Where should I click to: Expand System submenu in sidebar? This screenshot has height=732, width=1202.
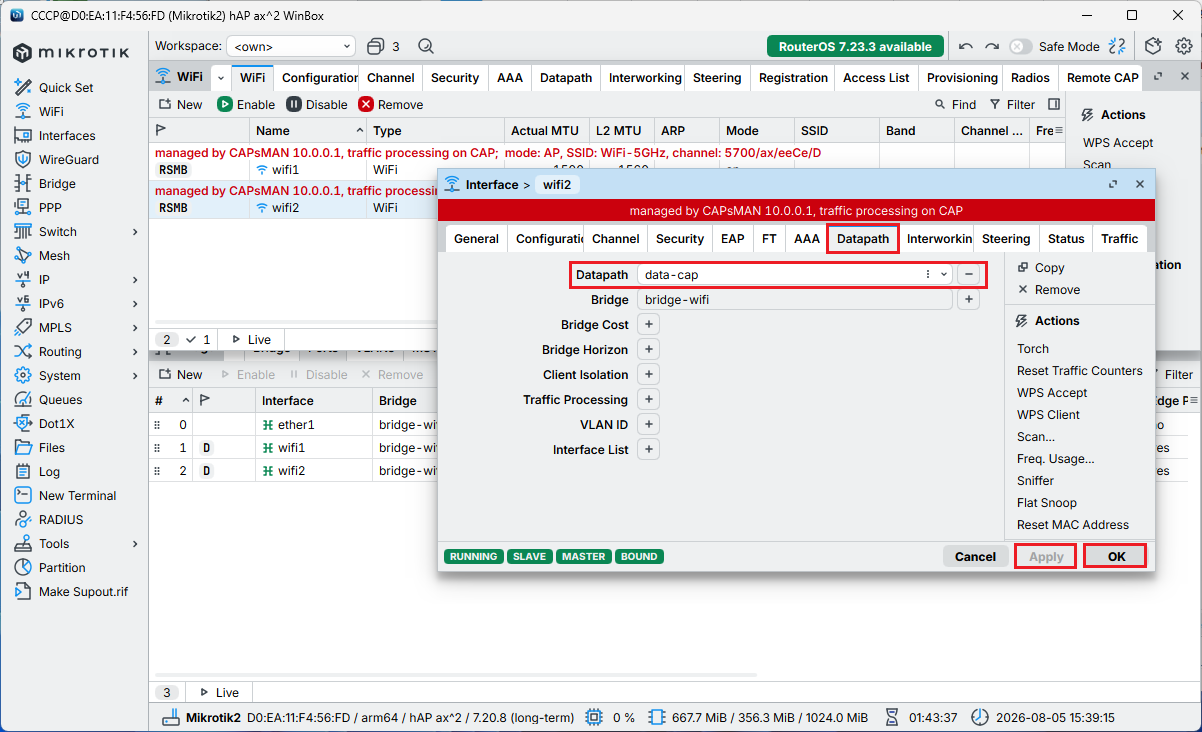coord(135,375)
